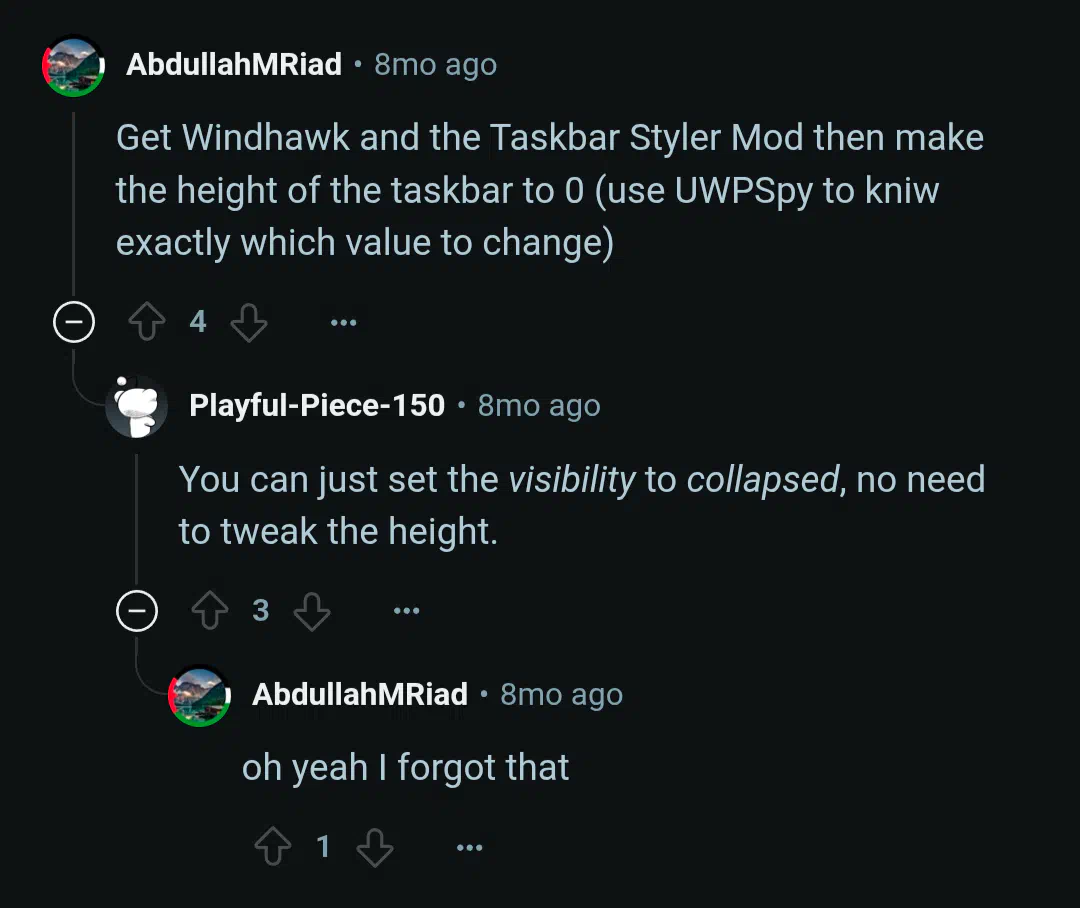Image resolution: width=1080 pixels, height=908 pixels.
Task: Open more options on 'oh yeah I forgot that'
Action: coord(470,847)
